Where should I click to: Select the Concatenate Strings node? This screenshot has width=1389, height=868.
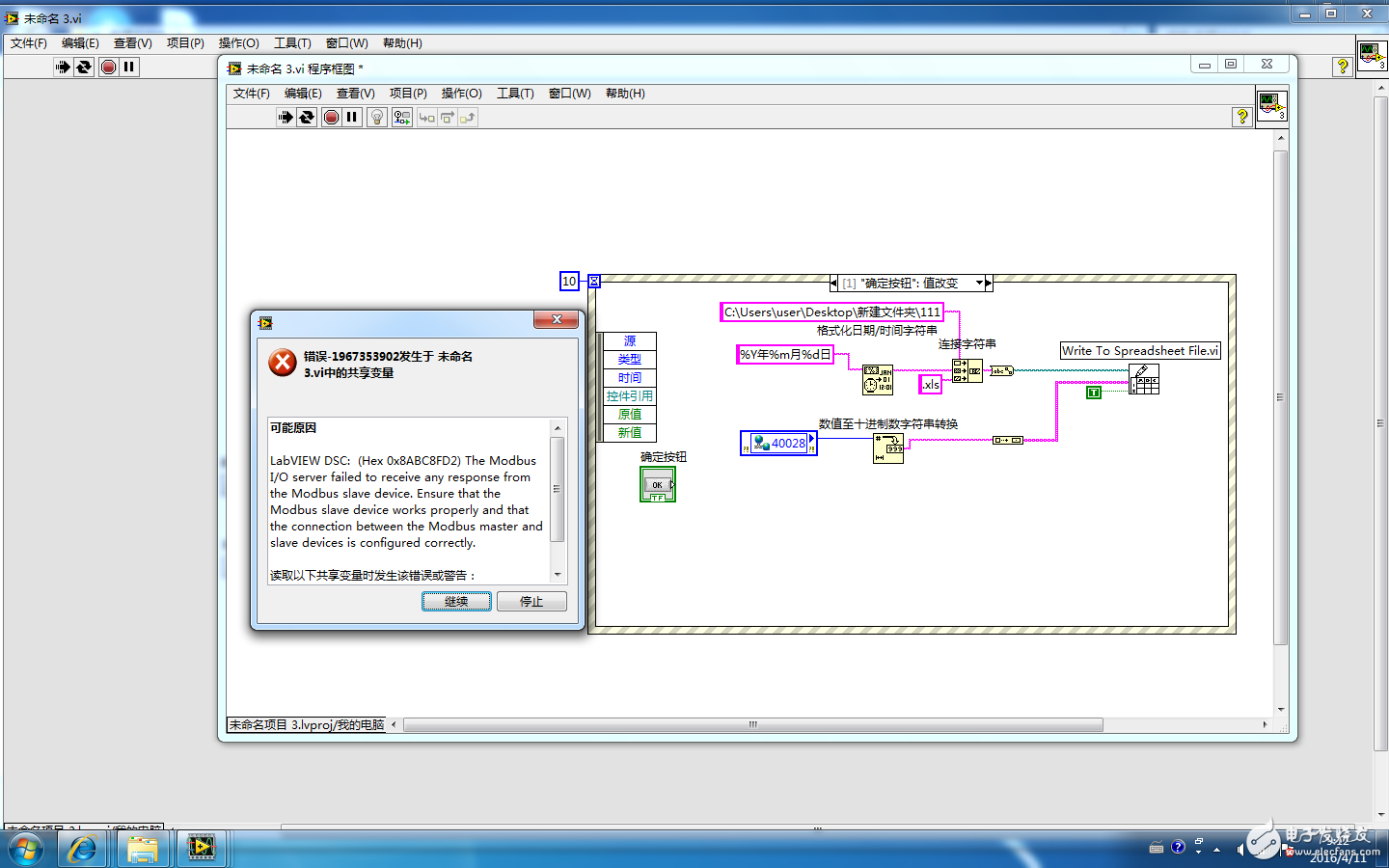point(967,371)
